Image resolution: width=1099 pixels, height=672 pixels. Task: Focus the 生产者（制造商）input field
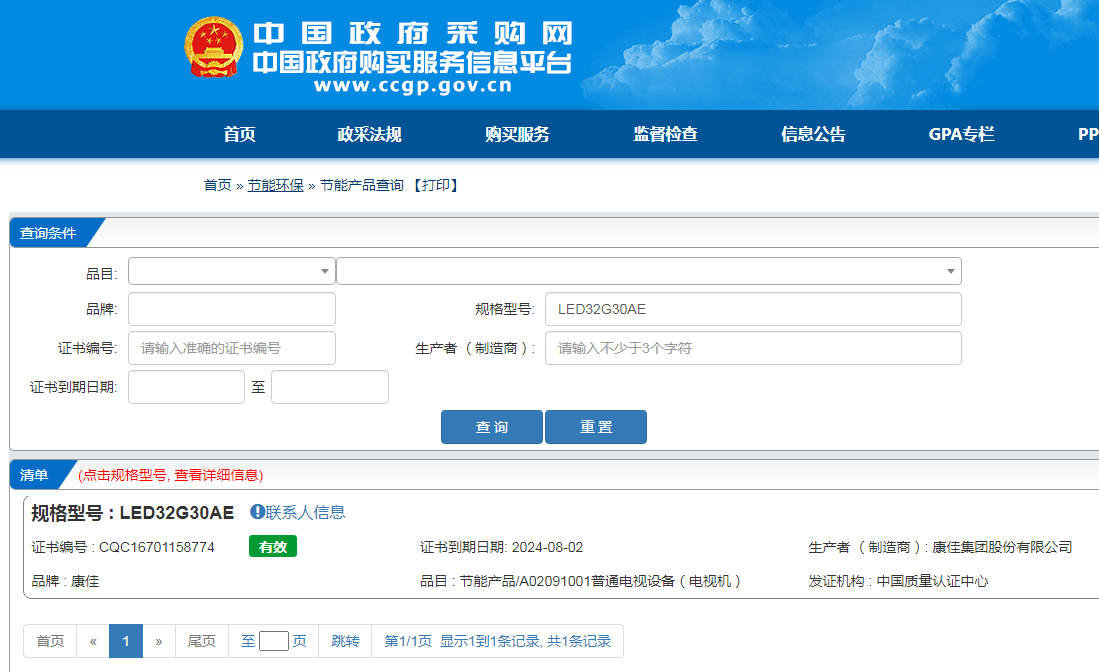click(x=753, y=348)
